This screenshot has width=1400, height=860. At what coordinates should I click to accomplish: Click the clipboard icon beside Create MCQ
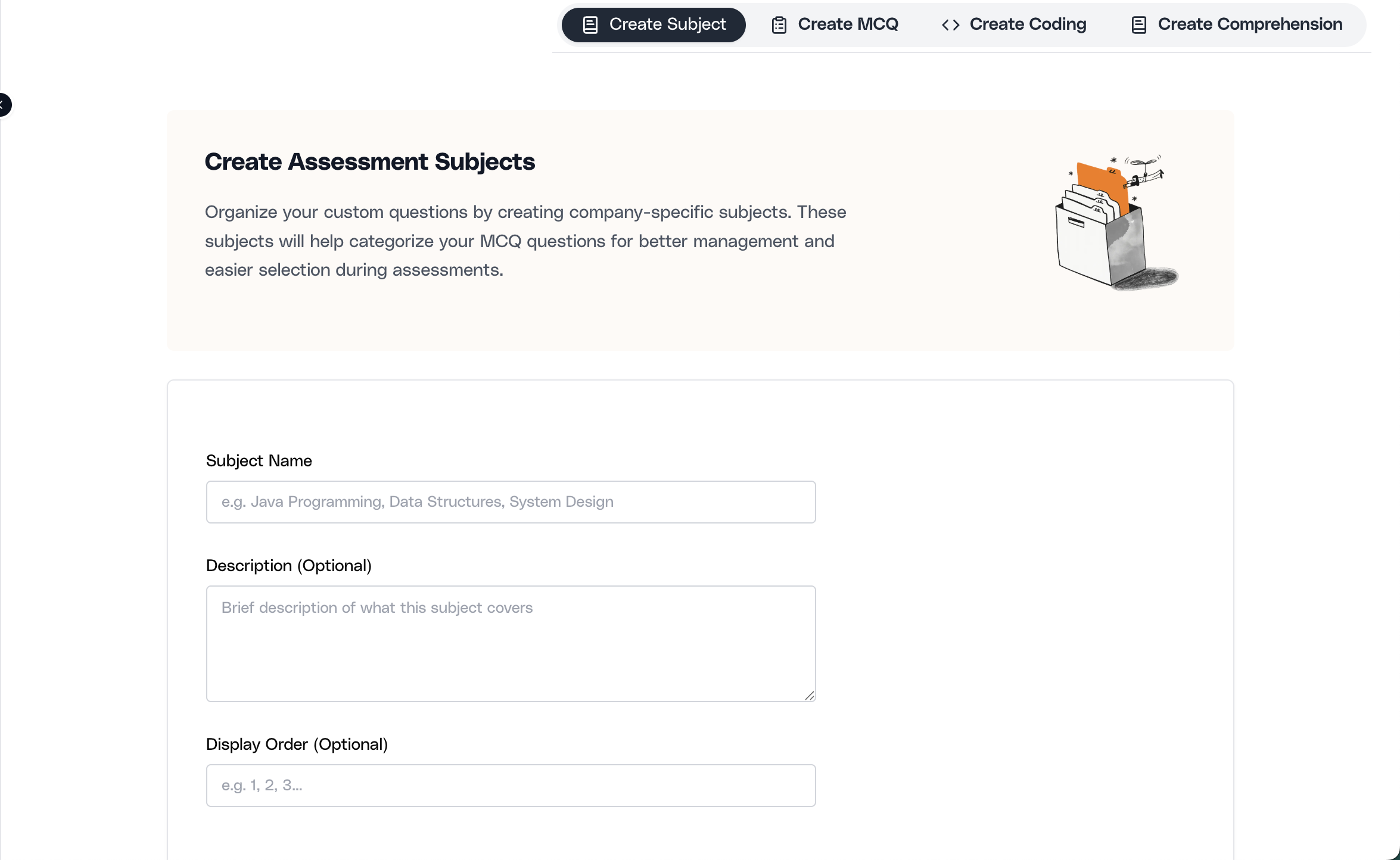click(779, 24)
